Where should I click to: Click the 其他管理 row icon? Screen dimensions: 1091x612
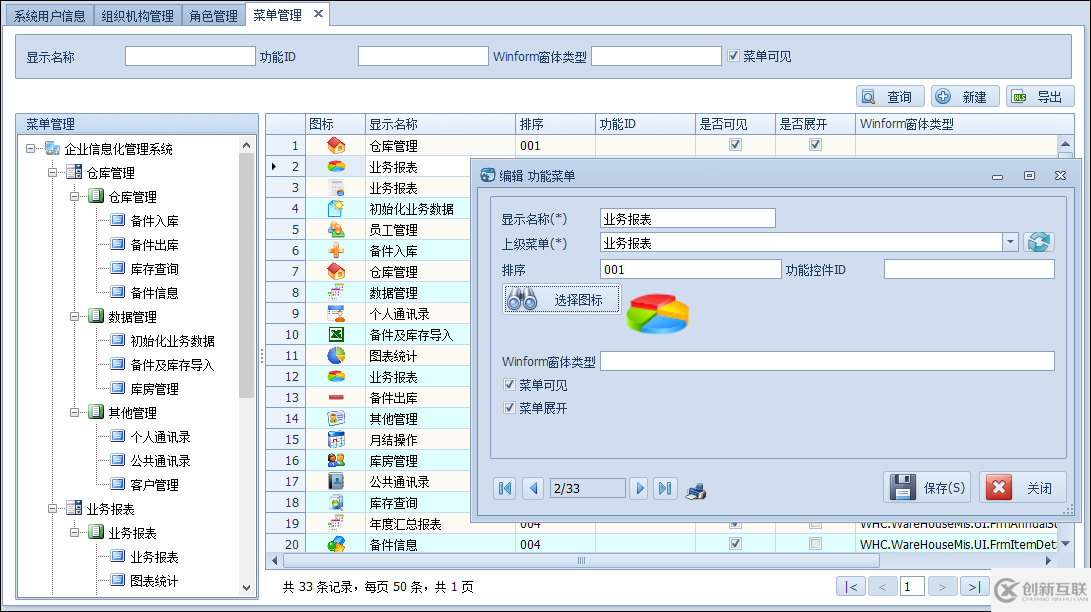[336, 419]
